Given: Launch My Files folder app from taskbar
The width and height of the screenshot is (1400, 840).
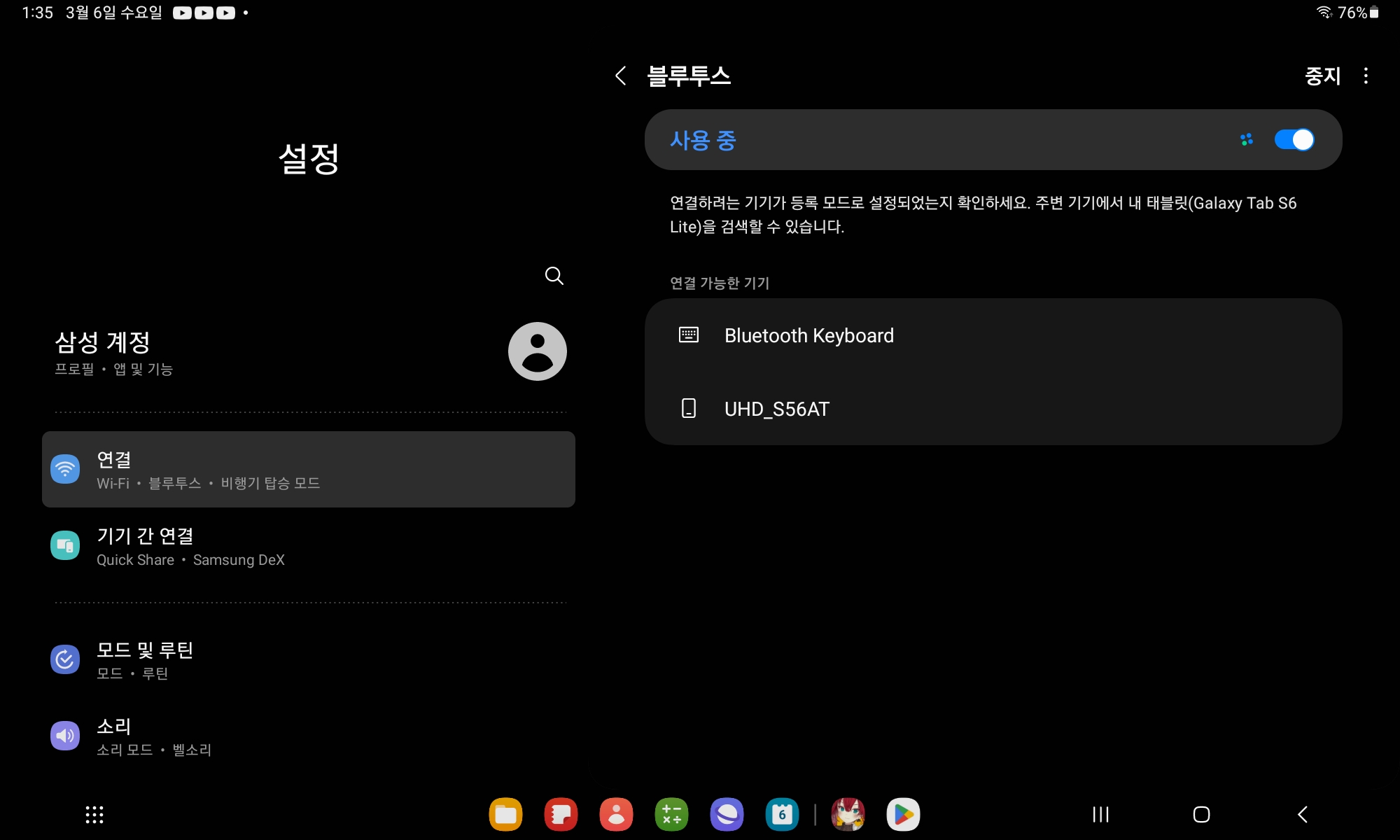Looking at the screenshot, I should [505, 814].
